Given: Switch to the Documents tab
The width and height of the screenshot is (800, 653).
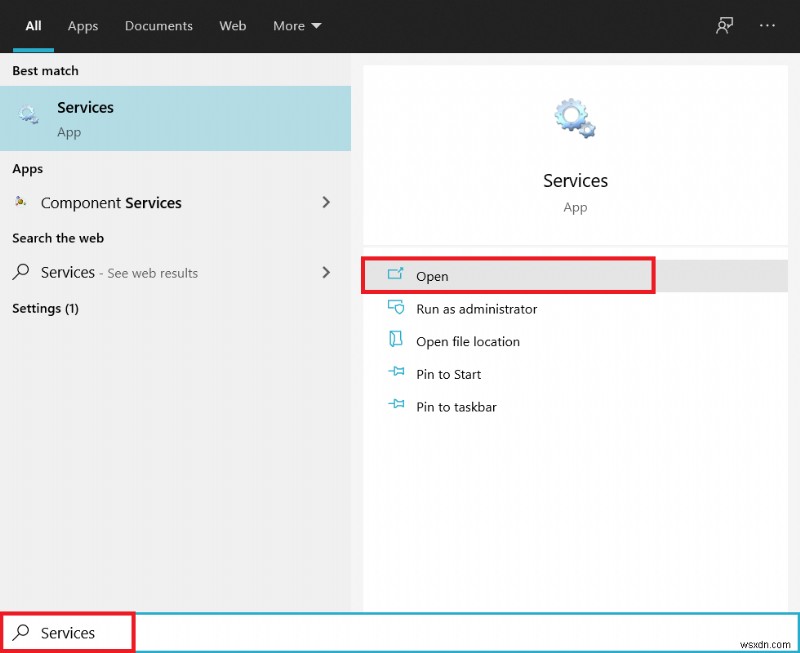Looking at the screenshot, I should point(158,26).
